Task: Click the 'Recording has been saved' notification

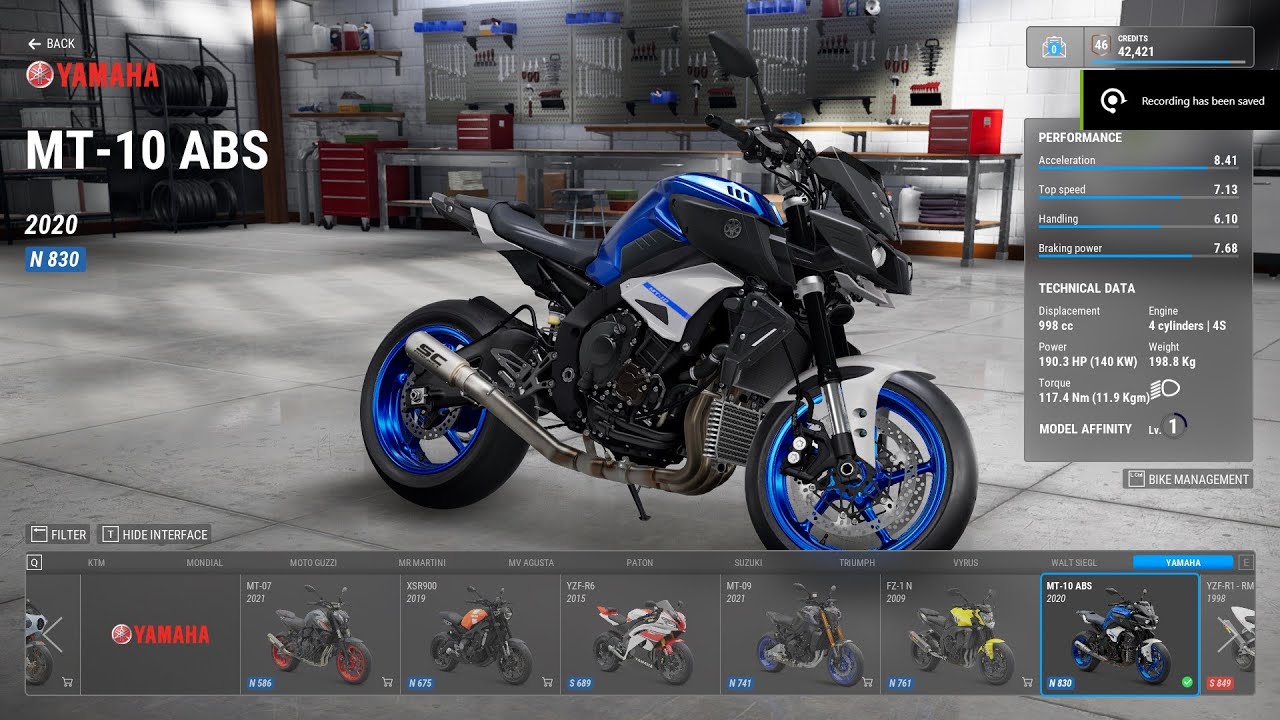Action: click(x=1181, y=101)
